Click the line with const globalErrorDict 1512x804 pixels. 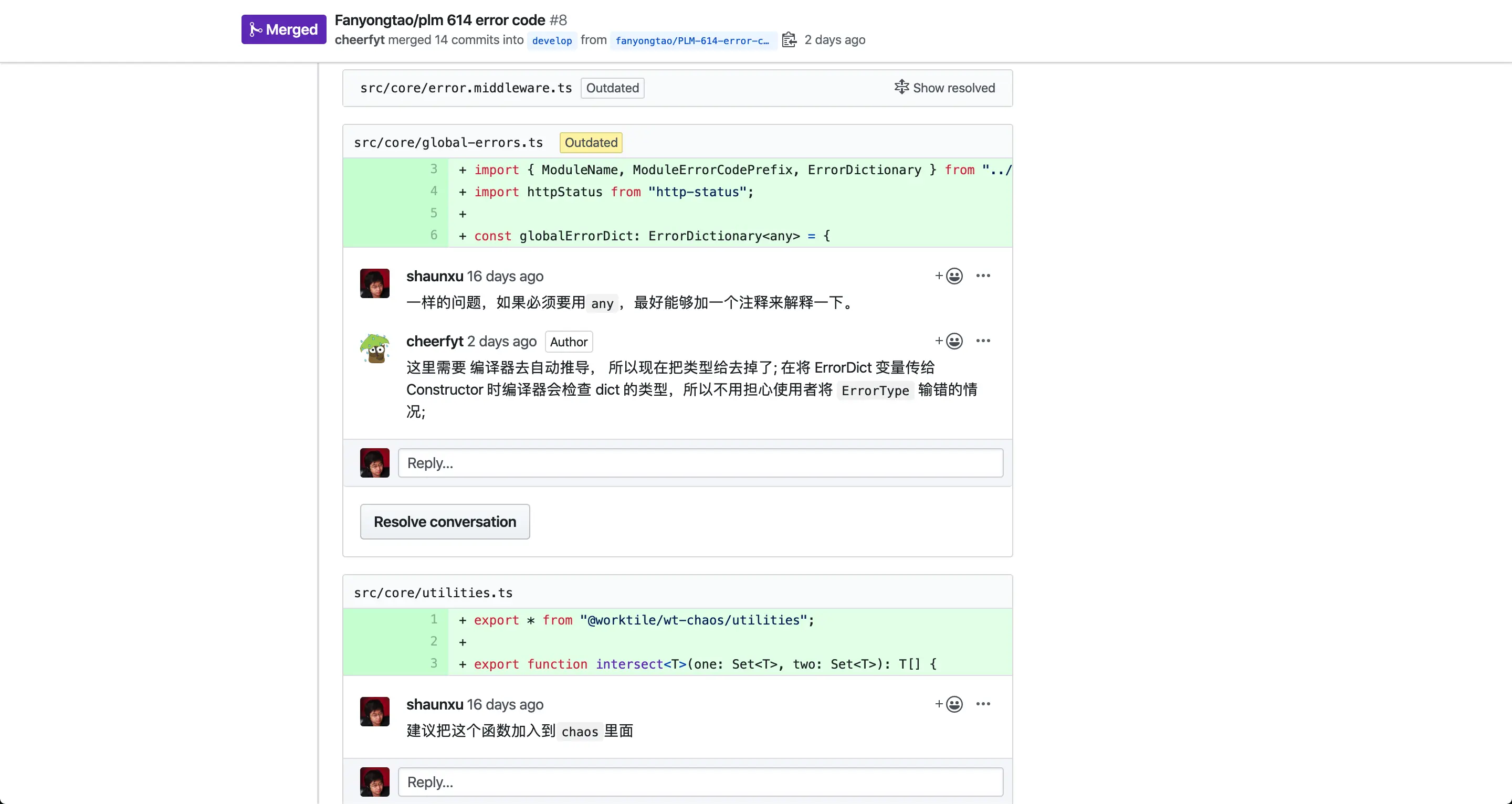pyautogui.click(x=677, y=236)
